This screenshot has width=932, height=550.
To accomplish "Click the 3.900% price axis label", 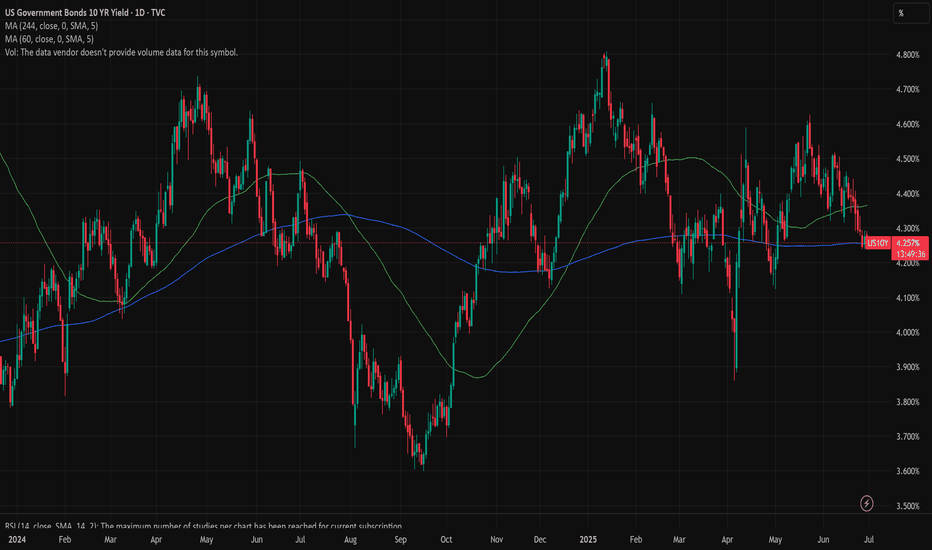I will [908, 367].
